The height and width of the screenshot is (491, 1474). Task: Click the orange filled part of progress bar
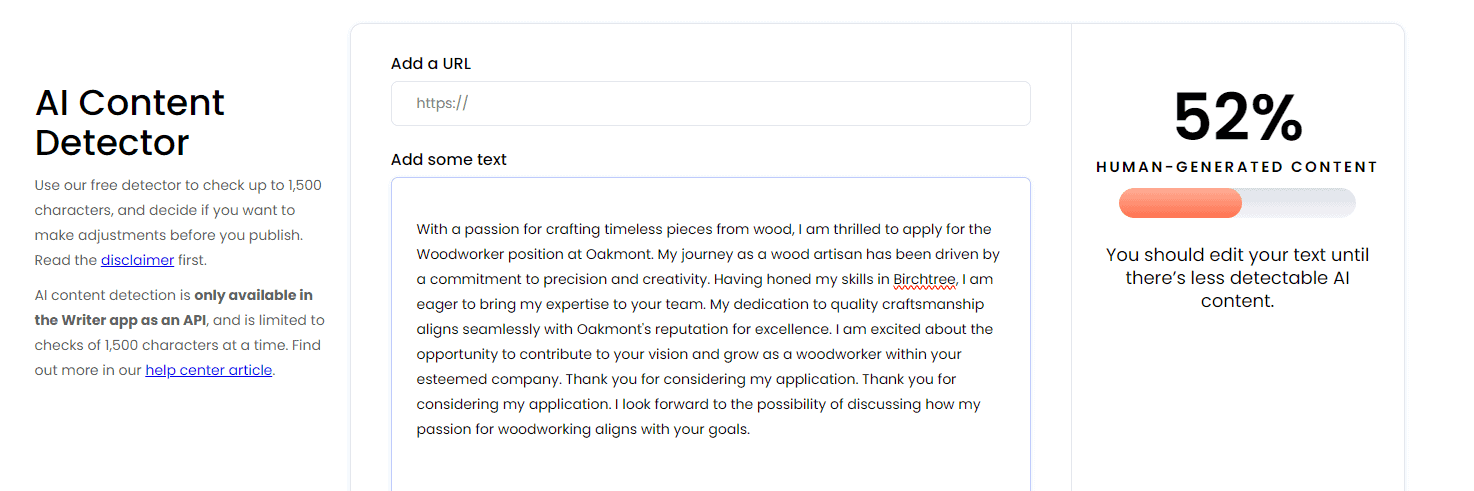click(1180, 203)
